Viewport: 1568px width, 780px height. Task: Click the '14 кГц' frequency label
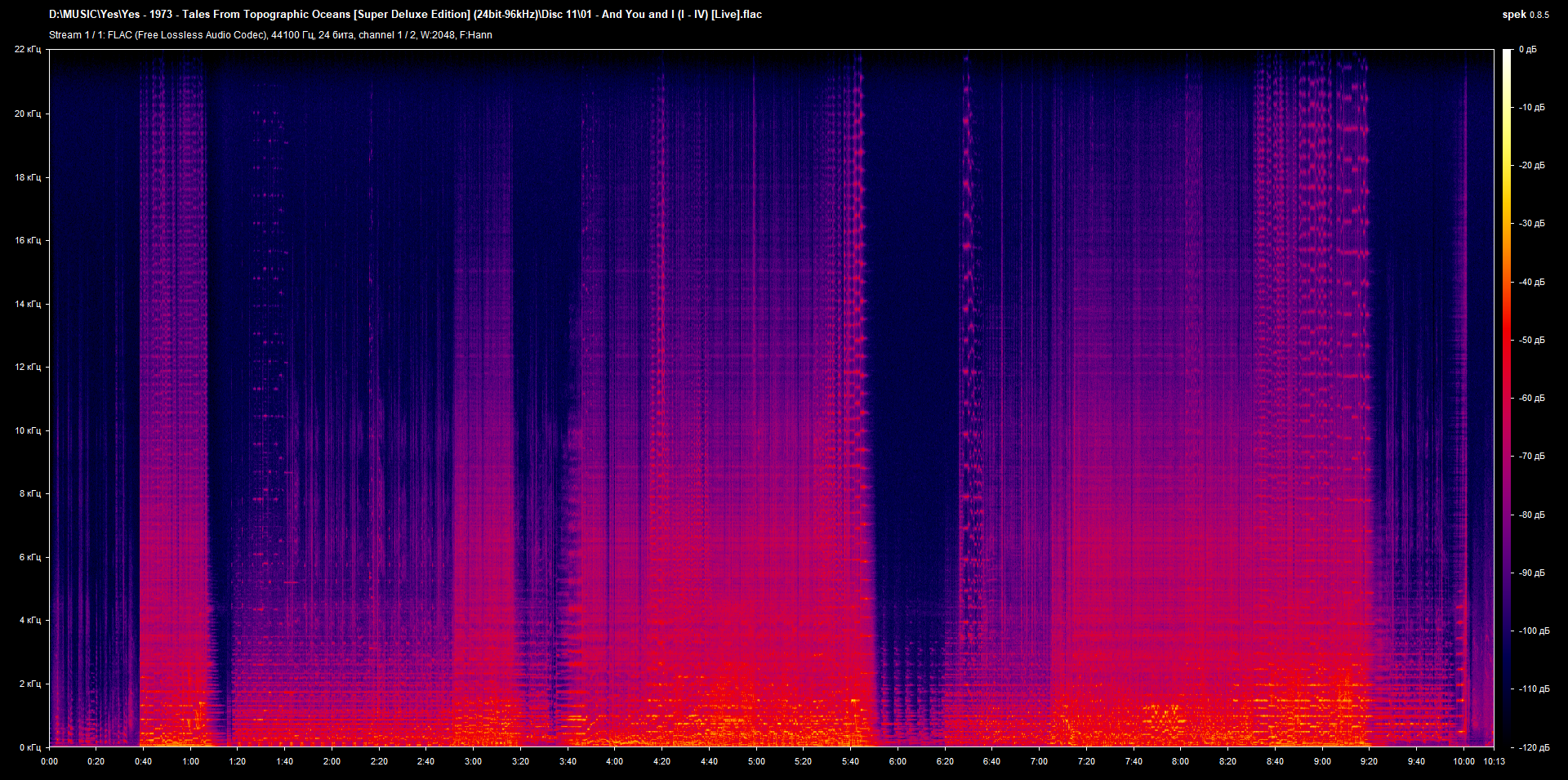(28, 304)
